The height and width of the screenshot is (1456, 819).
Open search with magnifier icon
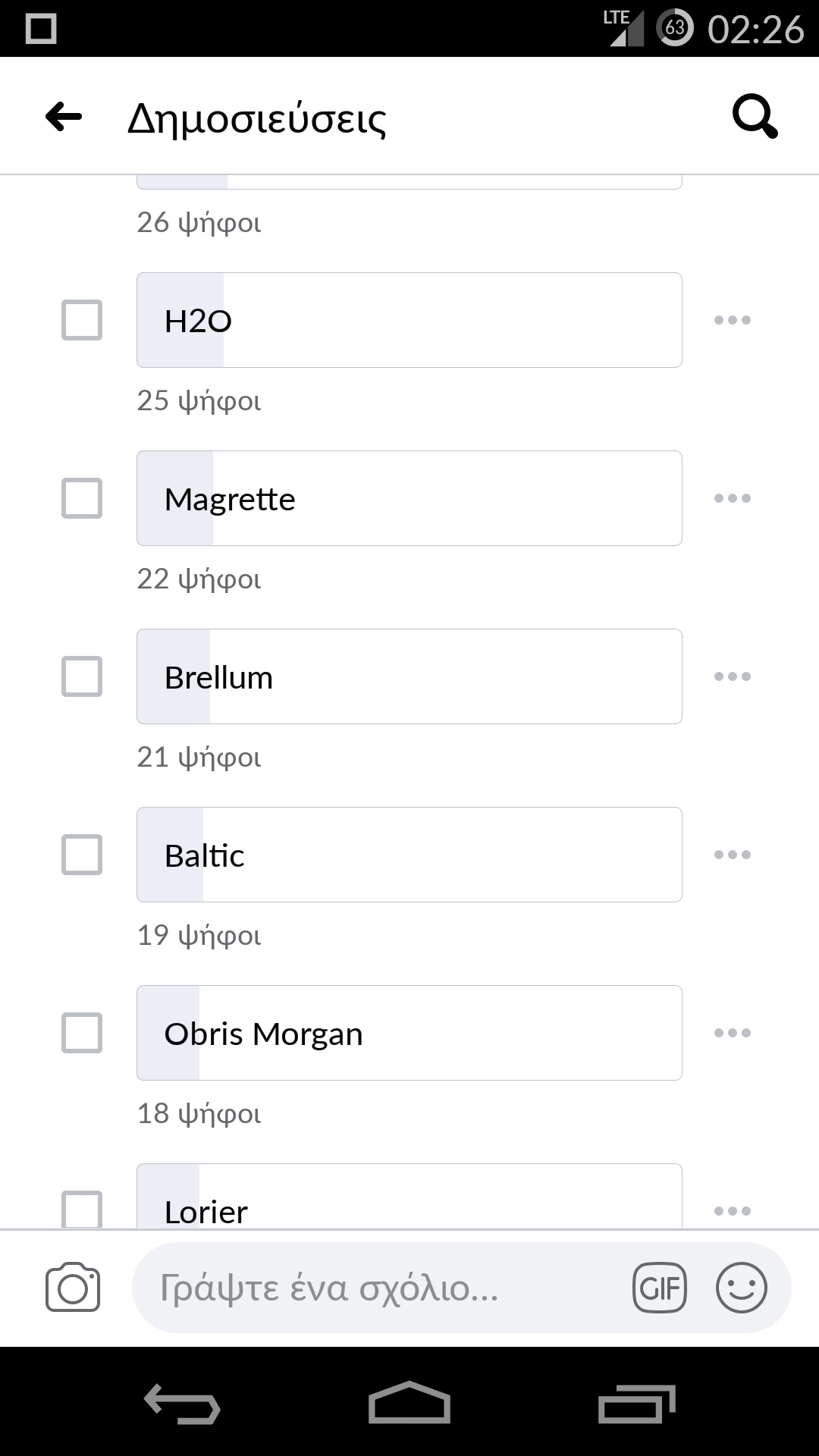tap(755, 117)
